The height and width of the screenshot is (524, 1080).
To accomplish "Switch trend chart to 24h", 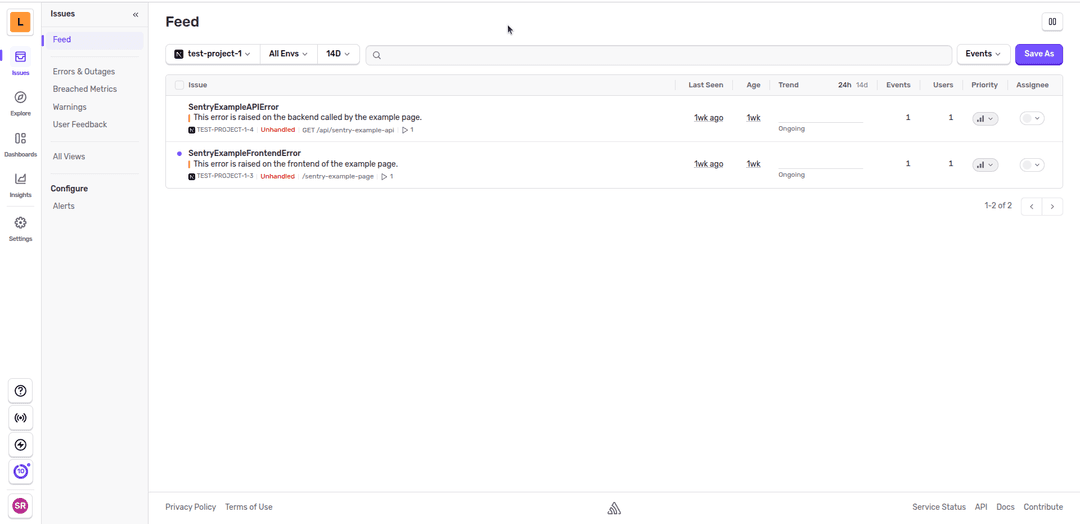I will pyautogui.click(x=844, y=85).
